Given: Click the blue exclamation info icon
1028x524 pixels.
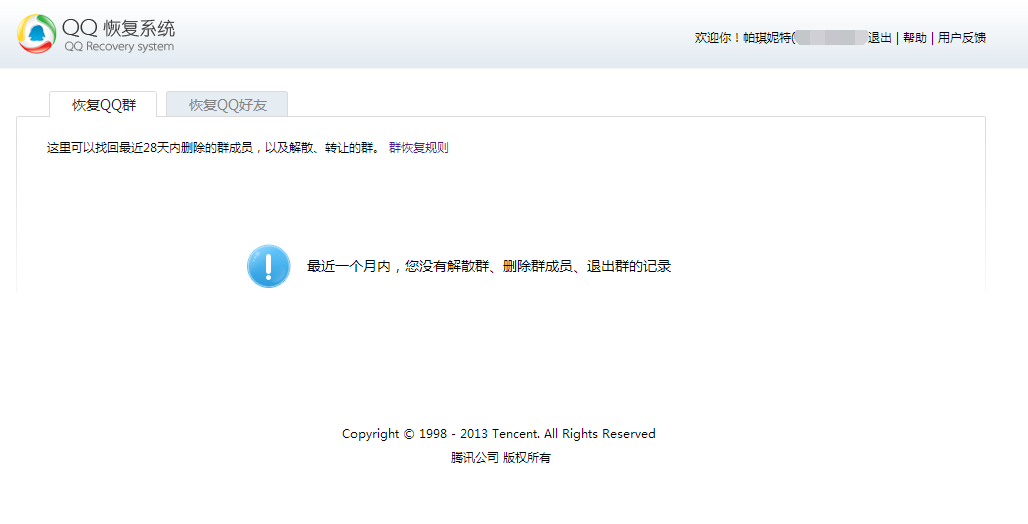Looking at the screenshot, I should pyautogui.click(x=268, y=266).
